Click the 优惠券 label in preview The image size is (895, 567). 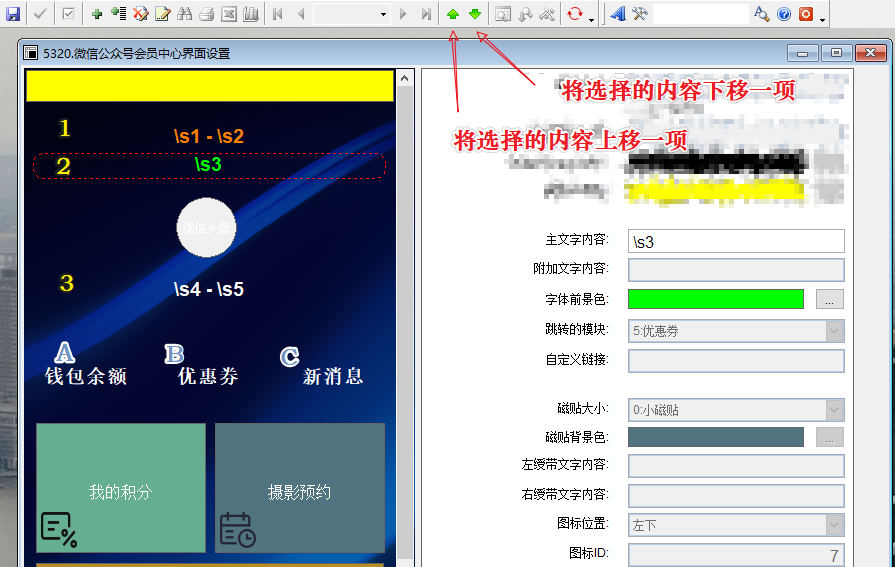[x=208, y=376]
